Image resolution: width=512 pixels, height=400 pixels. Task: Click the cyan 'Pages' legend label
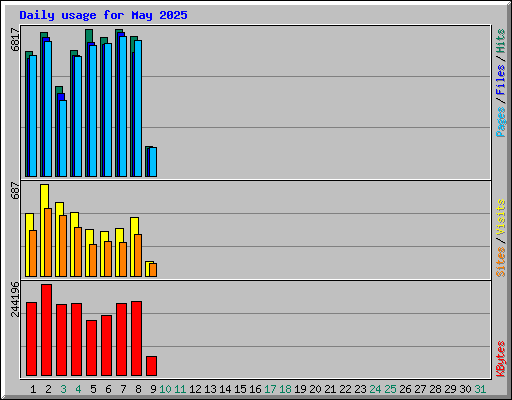[x=500, y=122]
